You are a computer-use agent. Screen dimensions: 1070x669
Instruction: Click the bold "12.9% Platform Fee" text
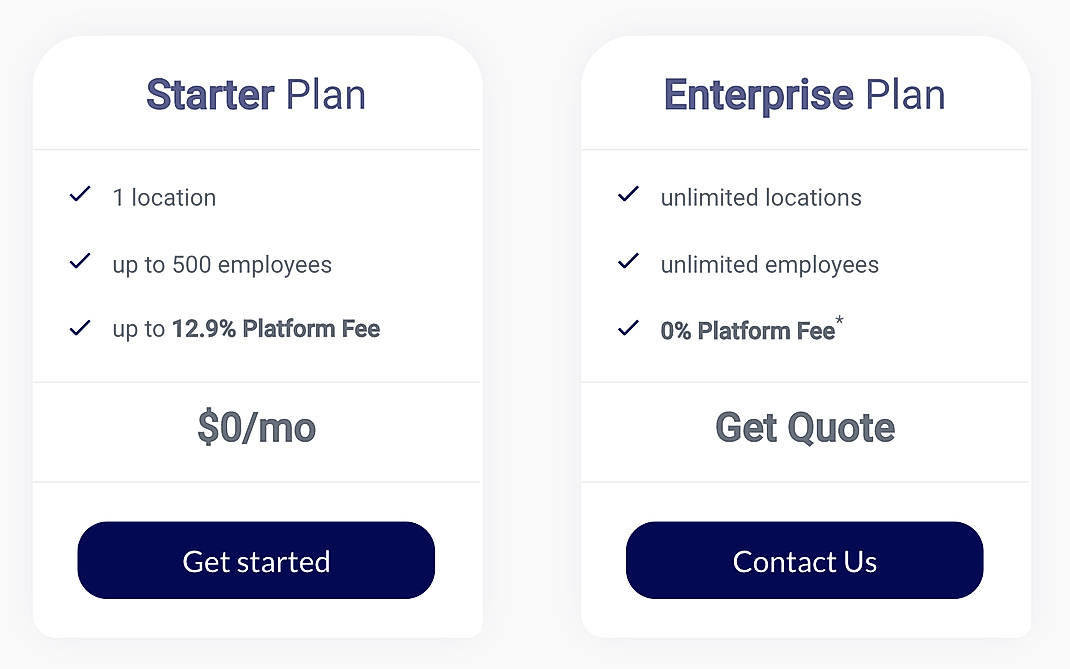pyautogui.click(x=276, y=328)
